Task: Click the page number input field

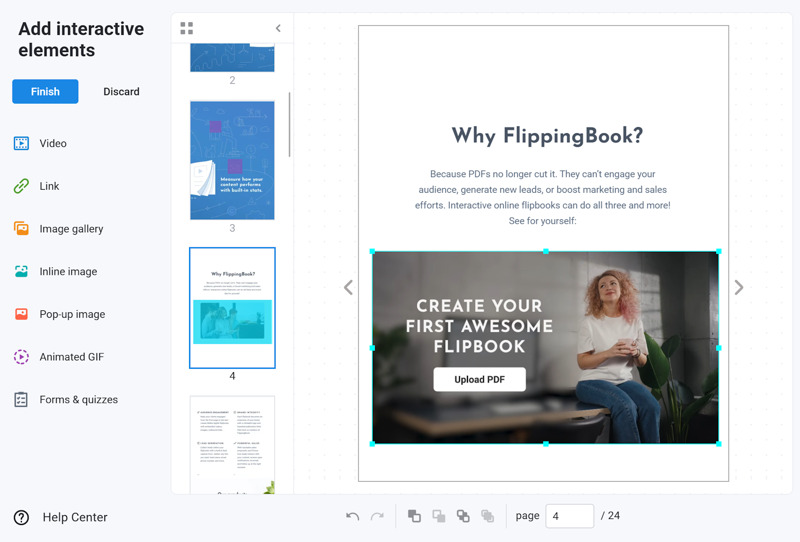Action: tap(569, 516)
